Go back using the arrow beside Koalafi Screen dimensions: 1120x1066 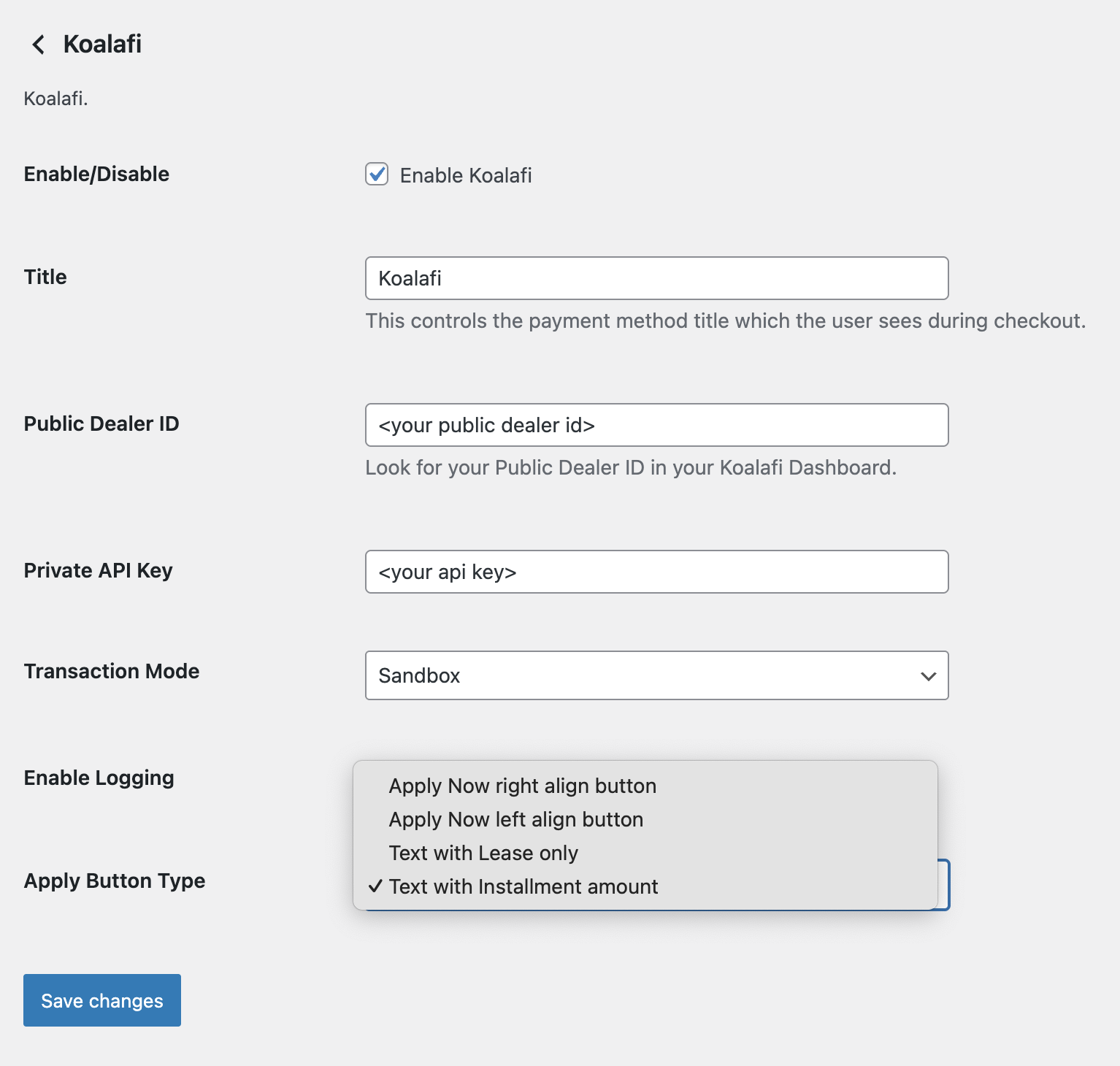tap(39, 45)
